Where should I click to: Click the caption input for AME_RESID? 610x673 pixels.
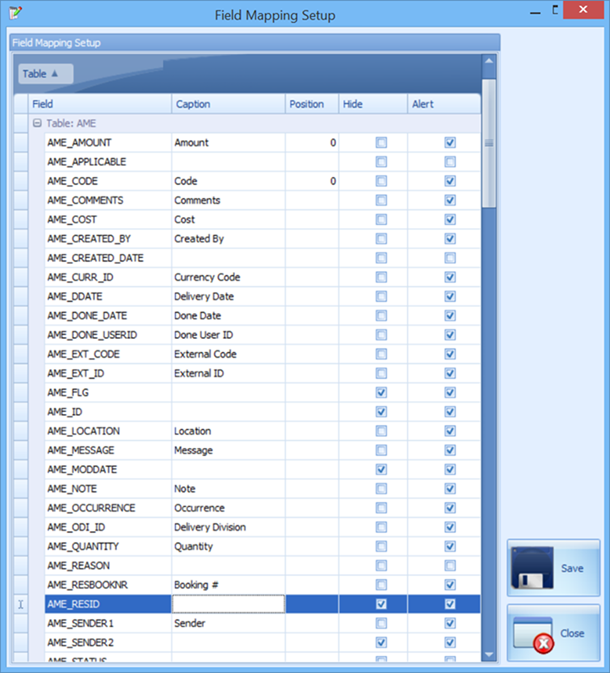pyautogui.click(x=228, y=604)
